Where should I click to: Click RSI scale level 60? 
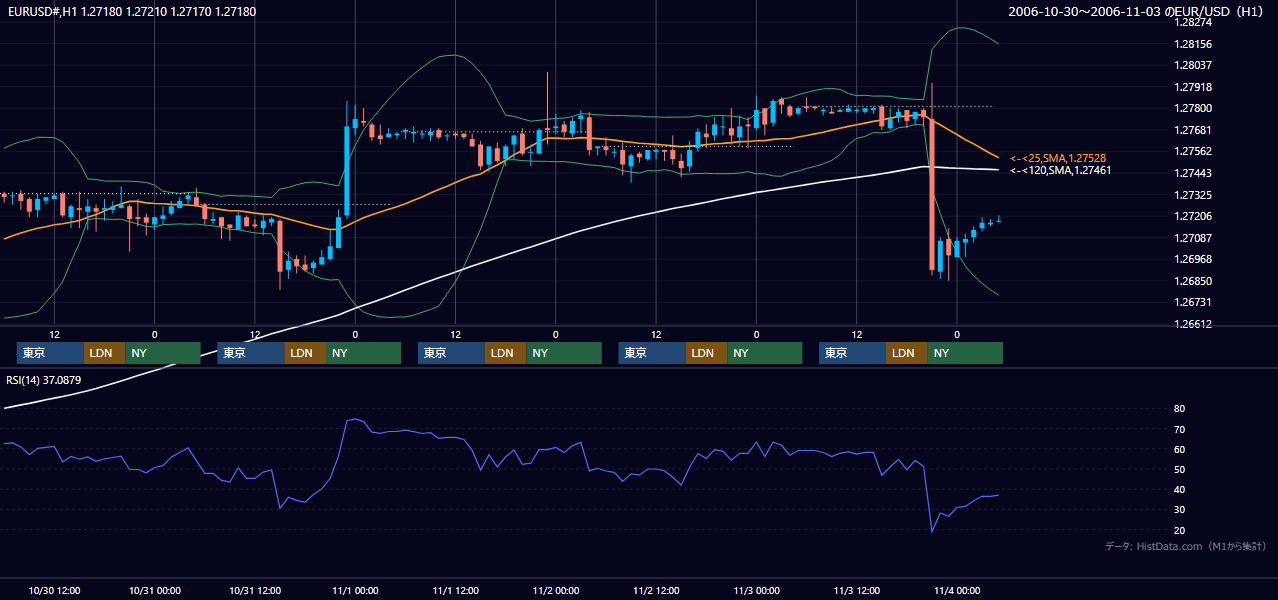[x=1179, y=449]
